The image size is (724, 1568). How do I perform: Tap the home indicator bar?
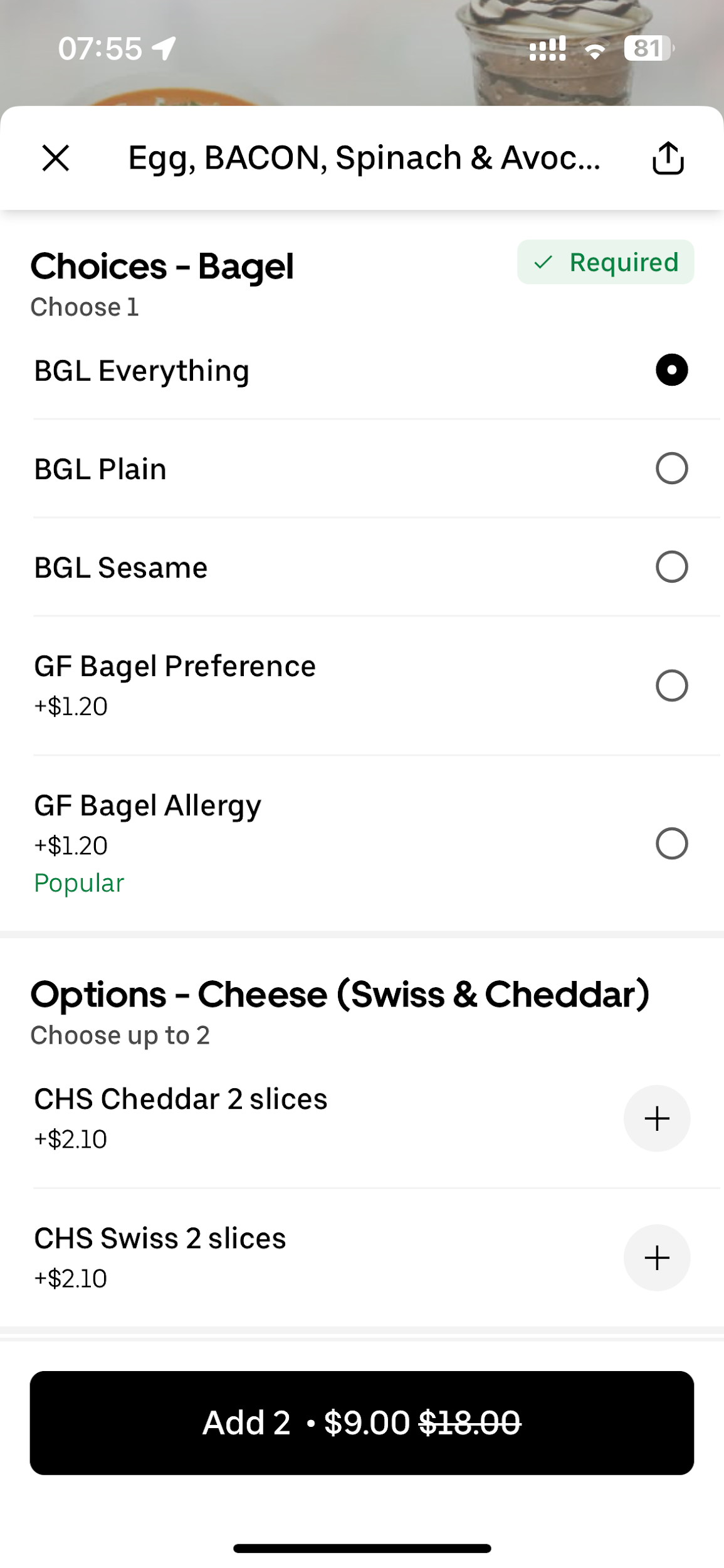click(362, 1548)
